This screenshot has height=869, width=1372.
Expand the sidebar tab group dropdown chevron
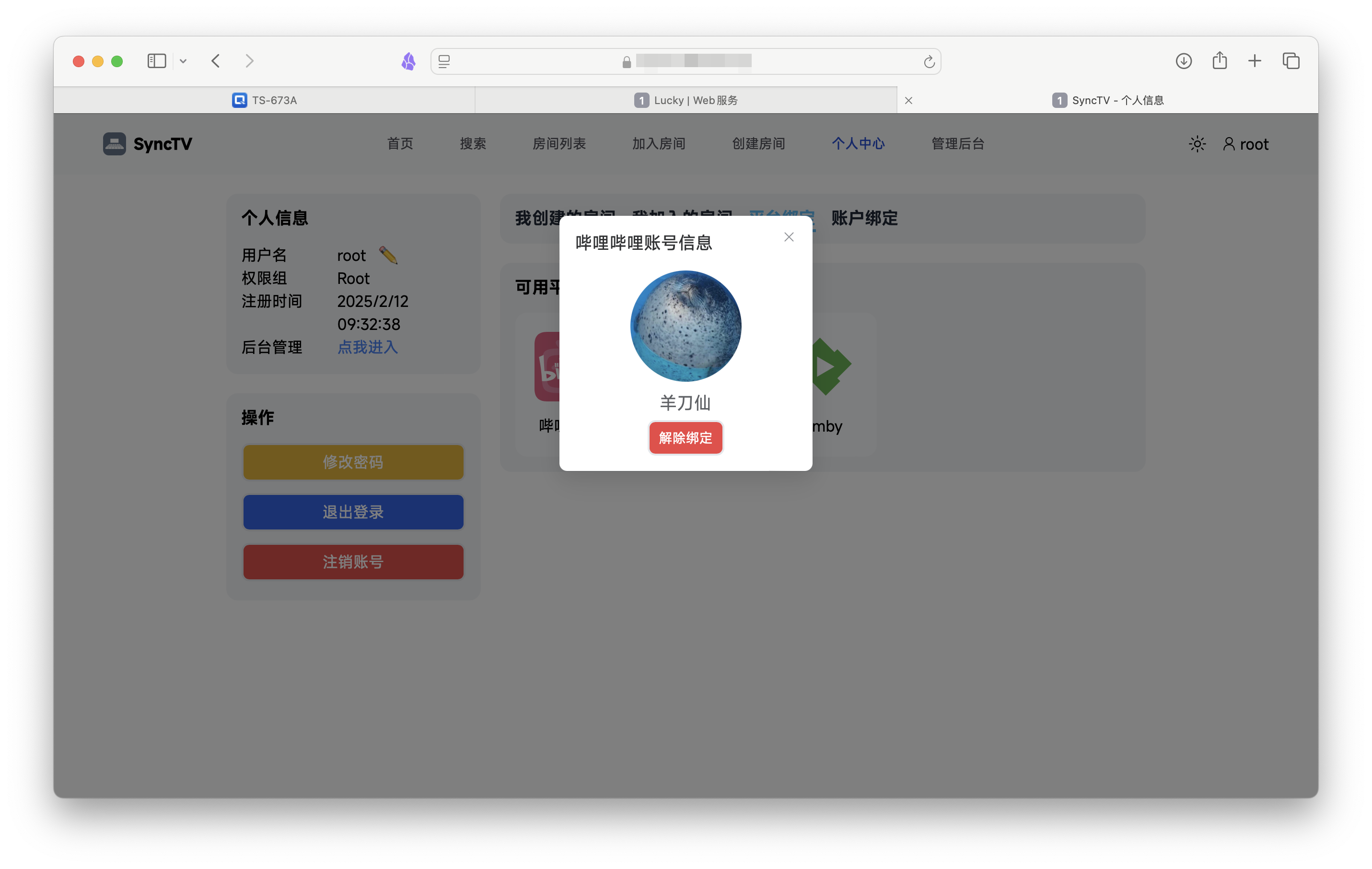[183, 61]
